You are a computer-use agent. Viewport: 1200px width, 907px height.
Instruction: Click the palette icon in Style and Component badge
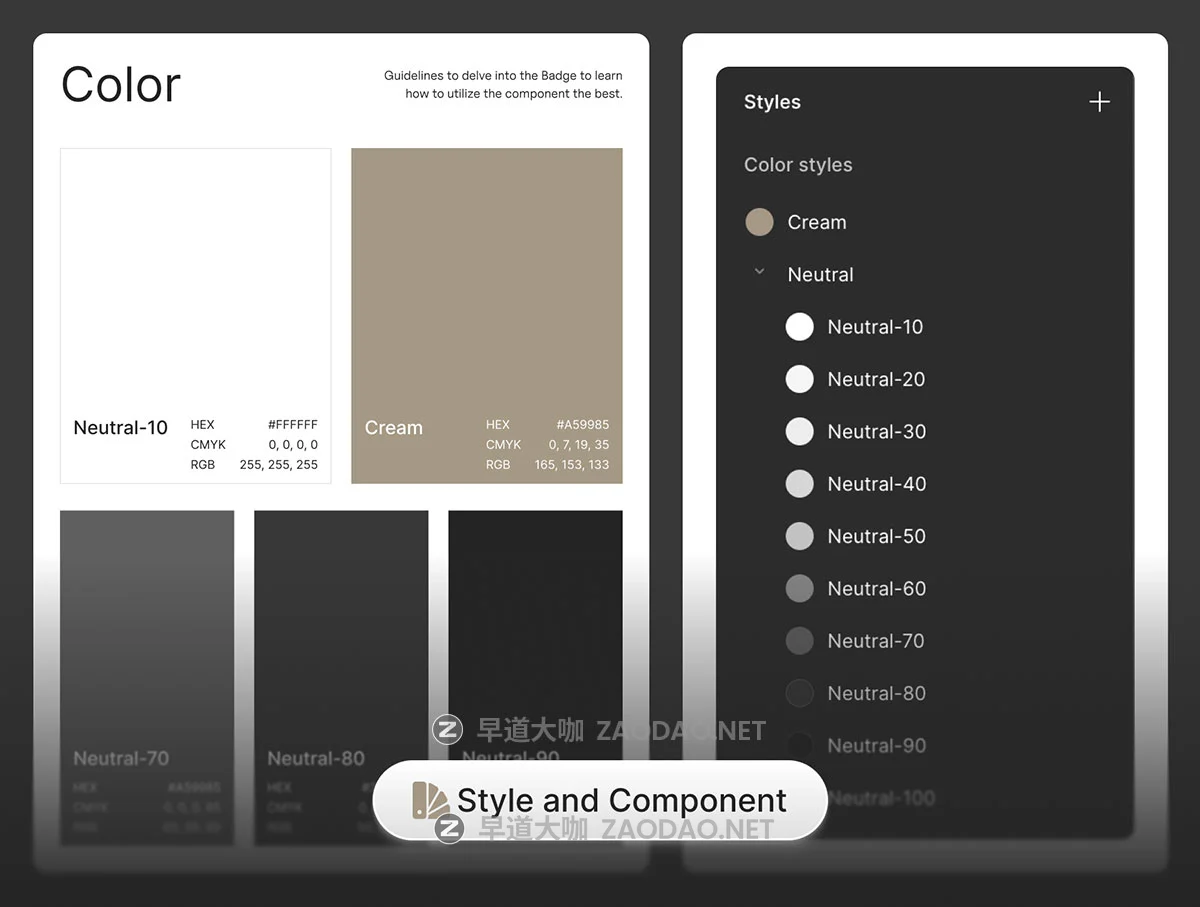431,801
